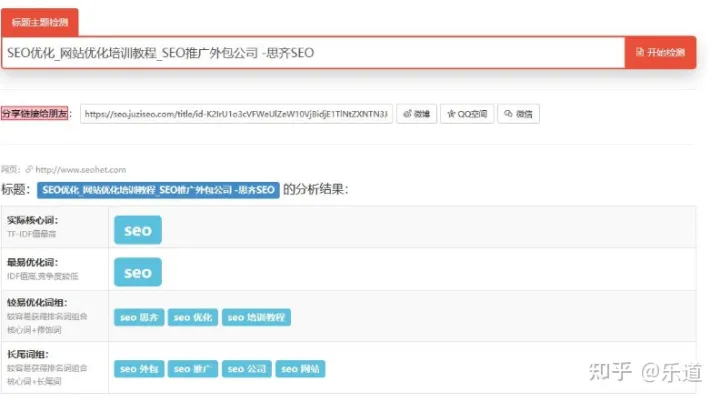720x402 pixels.
Task: Click the 的分析结果 heading text
Action: 315,189
